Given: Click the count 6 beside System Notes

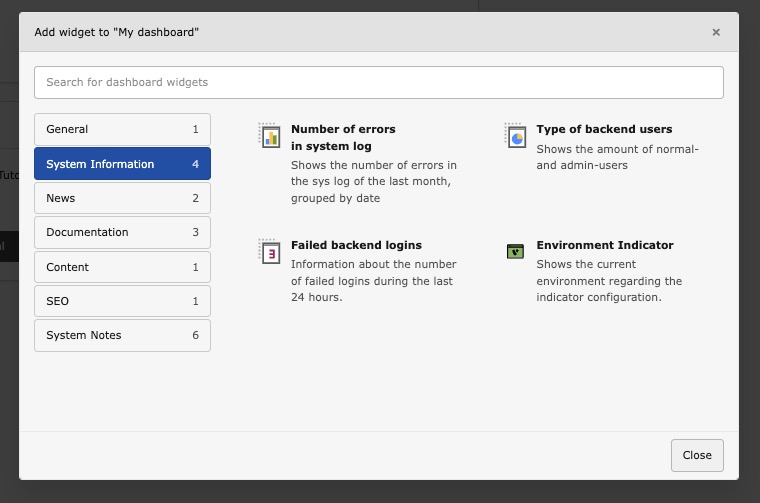Looking at the screenshot, I should (x=195, y=335).
